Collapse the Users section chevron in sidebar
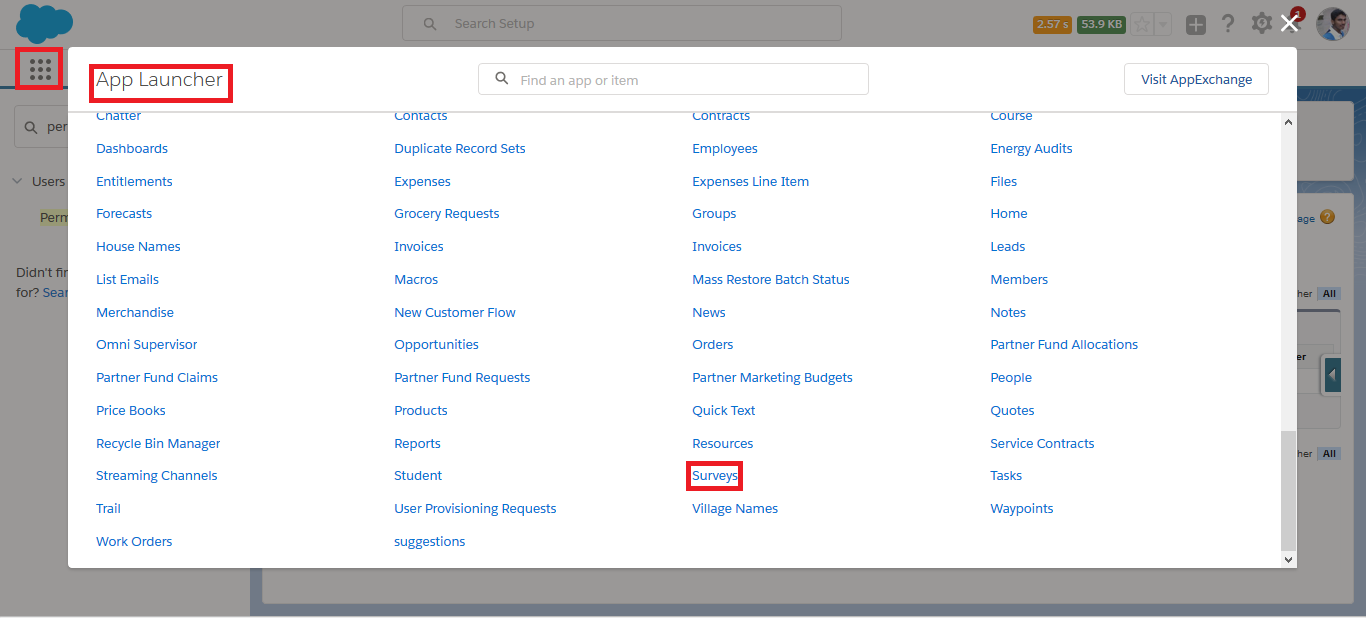Image resolution: width=1366 pixels, height=618 pixels. pos(17,181)
